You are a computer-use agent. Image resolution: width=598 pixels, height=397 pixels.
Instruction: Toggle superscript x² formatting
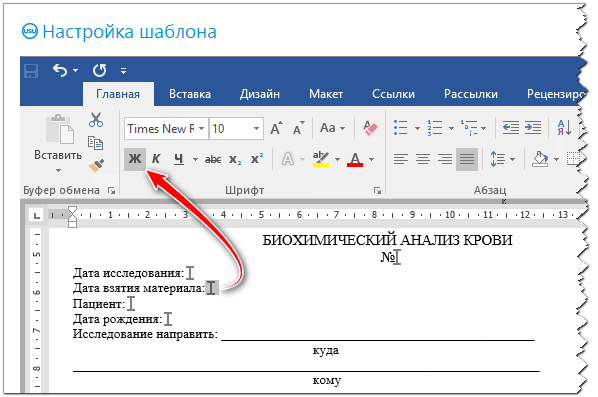click(x=257, y=159)
